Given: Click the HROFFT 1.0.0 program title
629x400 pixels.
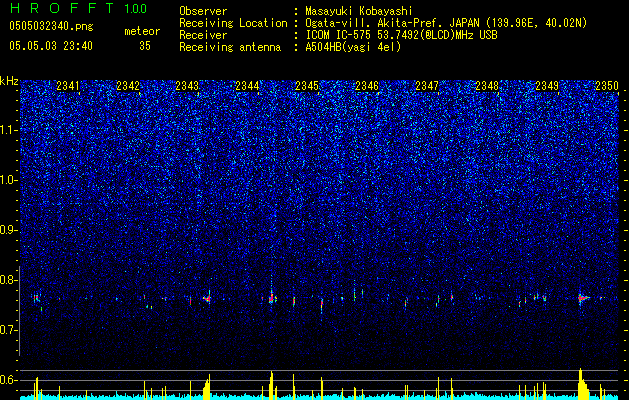Looking at the screenshot, I should 78,8.
